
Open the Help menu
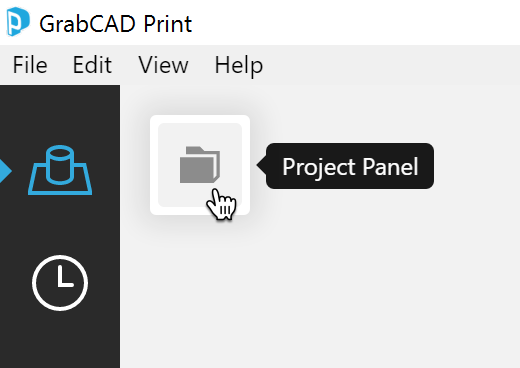[239, 66]
